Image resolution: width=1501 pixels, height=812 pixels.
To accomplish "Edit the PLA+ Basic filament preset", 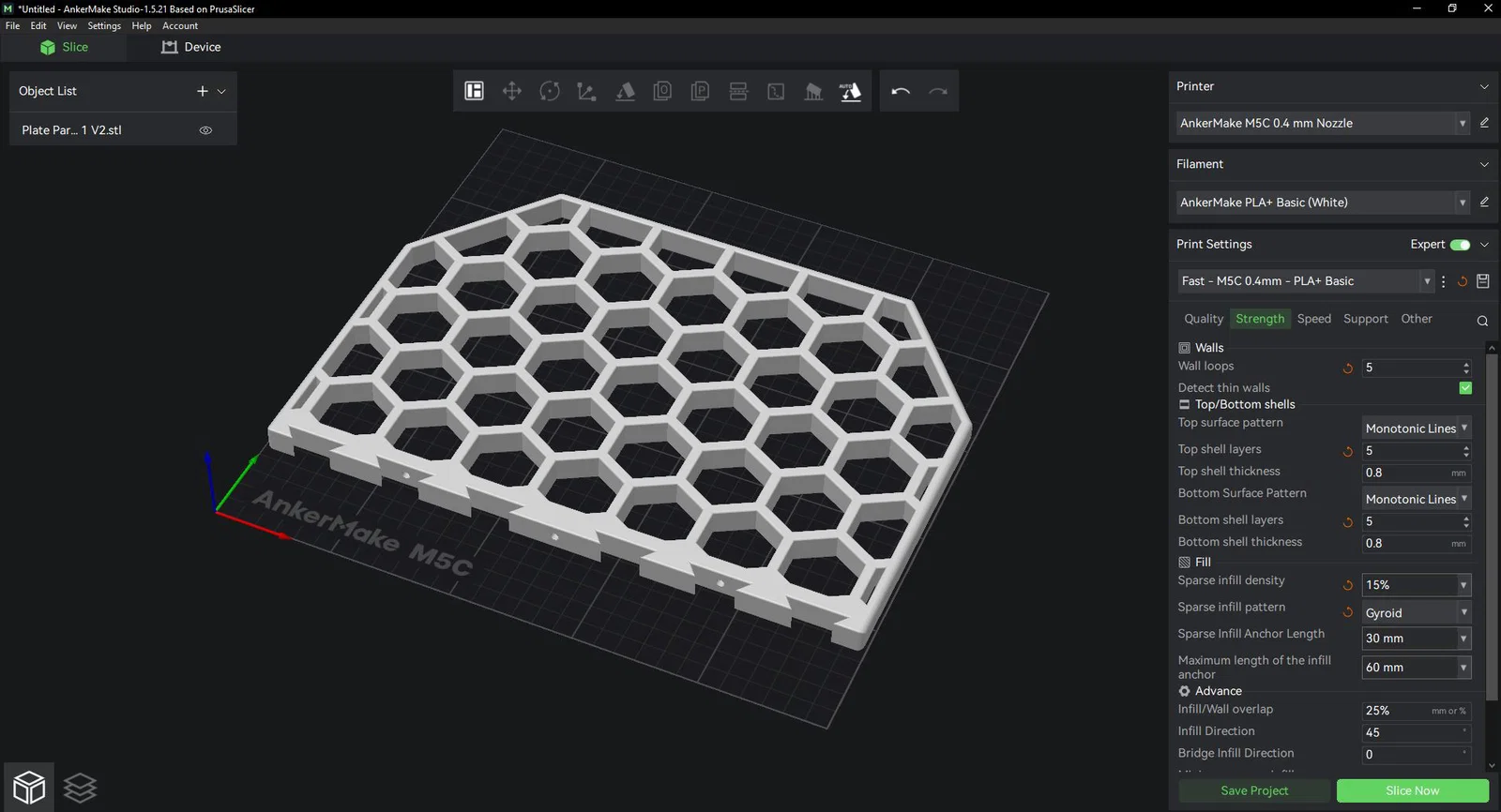I will point(1484,202).
